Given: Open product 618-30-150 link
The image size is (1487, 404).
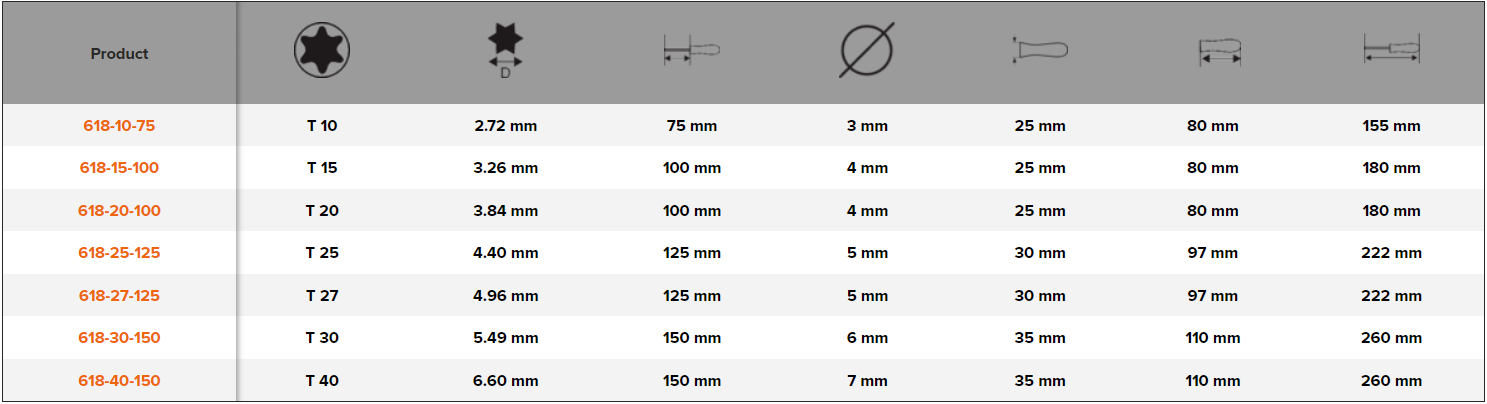Looking at the screenshot, I should (x=119, y=338).
